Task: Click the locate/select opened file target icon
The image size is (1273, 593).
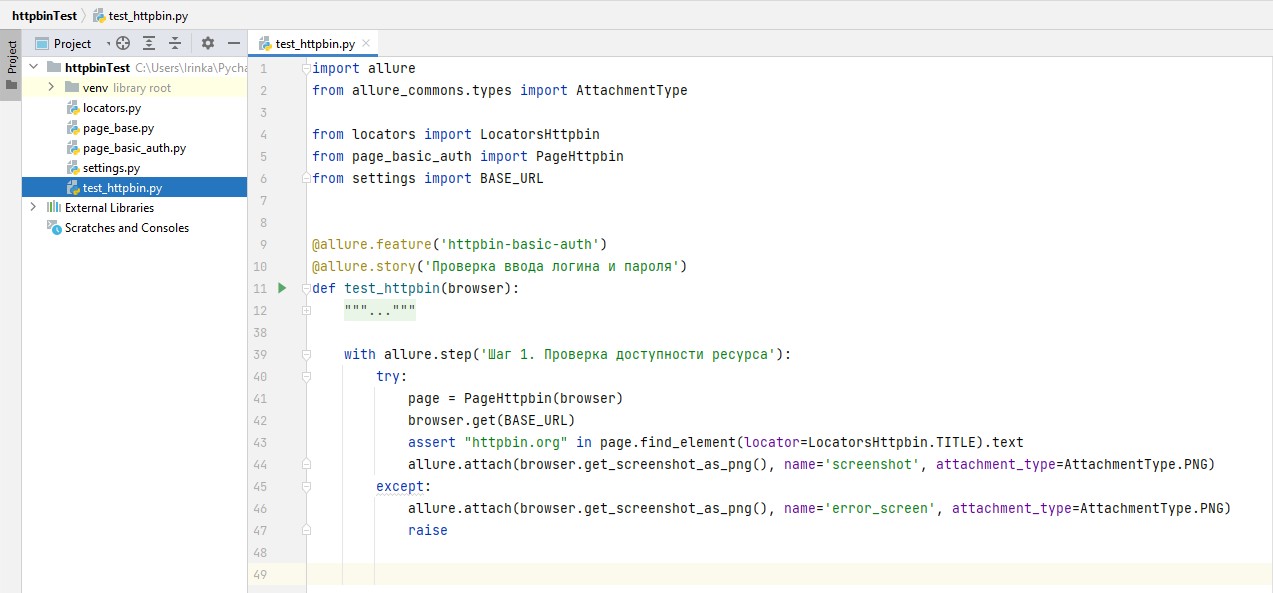Action: click(123, 43)
